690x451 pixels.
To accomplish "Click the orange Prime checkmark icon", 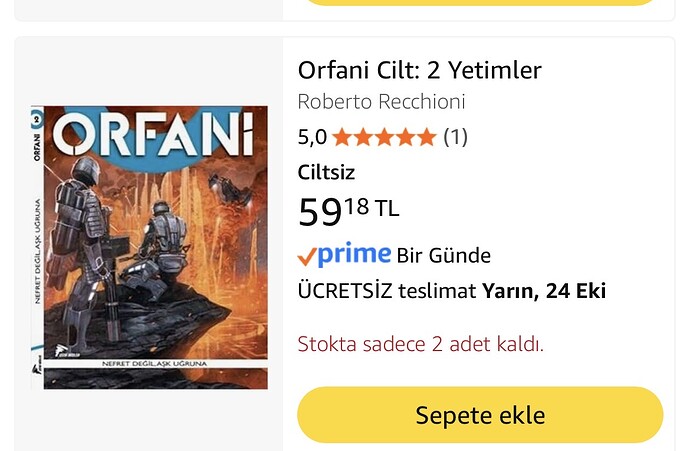I will (x=307, y=256).
